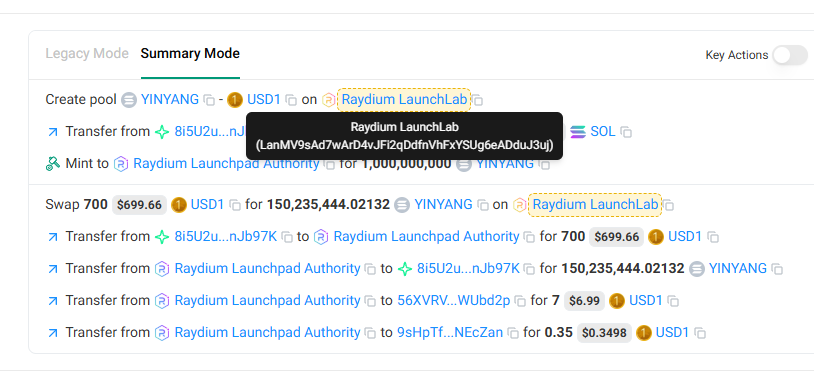Viewport: 814px width, 386px height.
Task: Open recipient 56XVRV...WUbd2p address
Action: coord(454,301)
